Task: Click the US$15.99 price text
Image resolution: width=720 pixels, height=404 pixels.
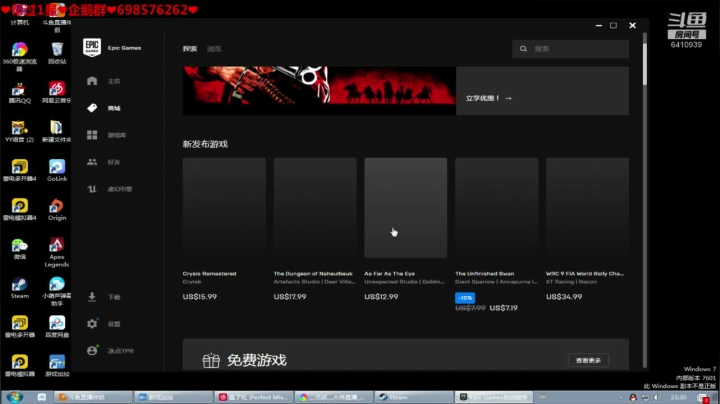Action: coord(200,297)
